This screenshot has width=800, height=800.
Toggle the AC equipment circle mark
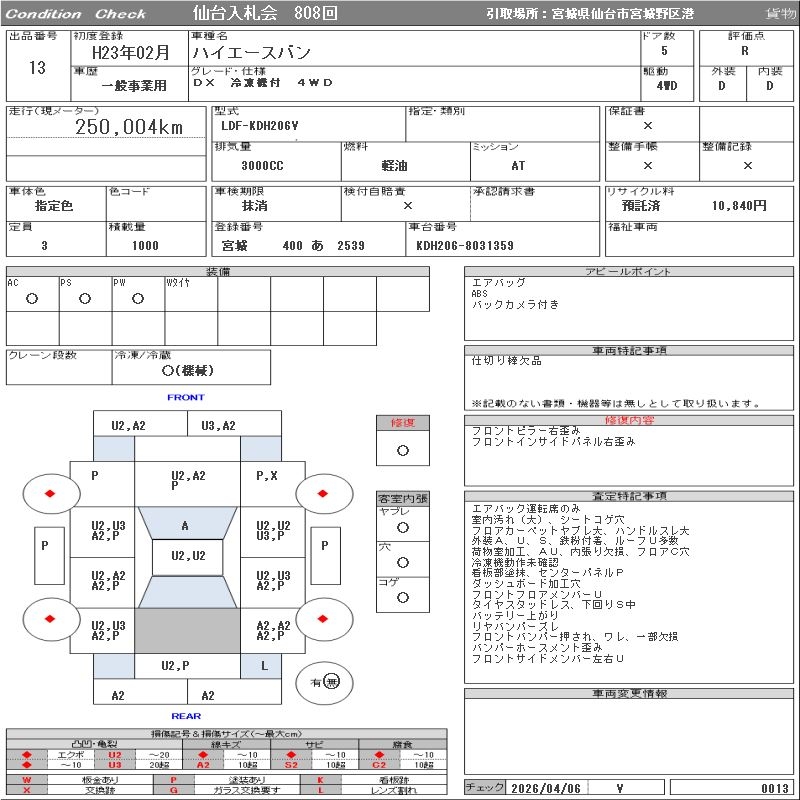(x=32, y=299)
